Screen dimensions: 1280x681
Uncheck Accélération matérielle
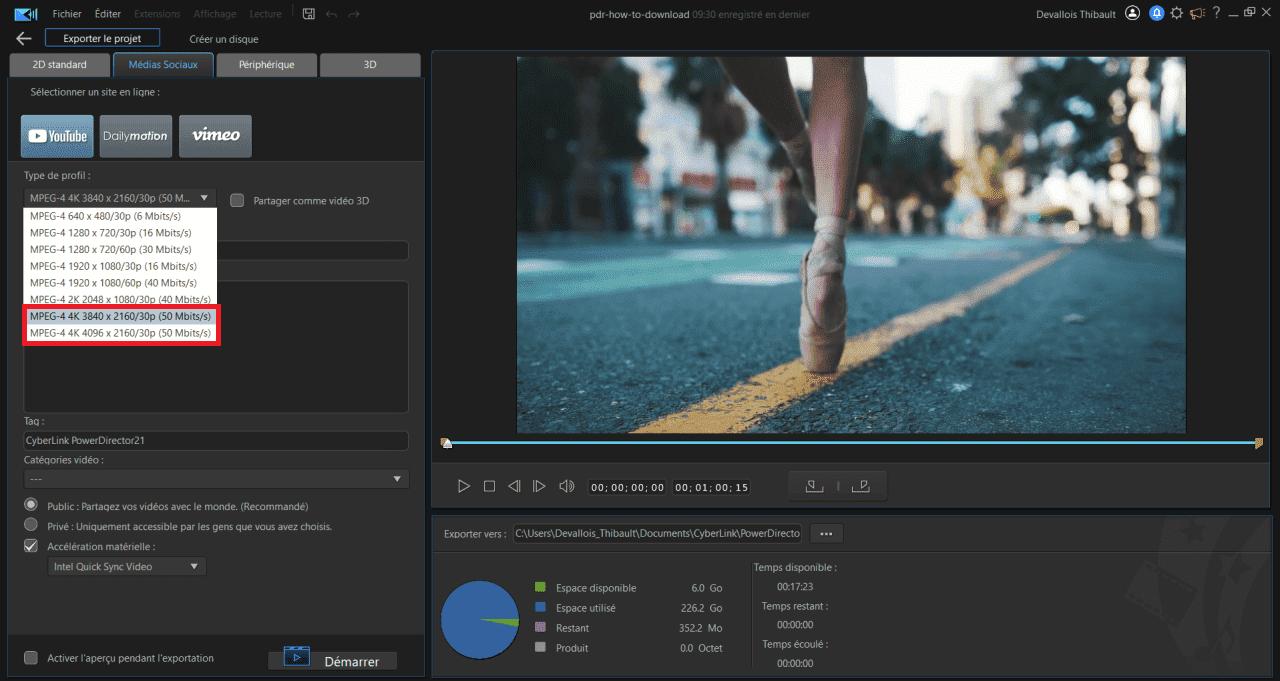coord(31,546)
